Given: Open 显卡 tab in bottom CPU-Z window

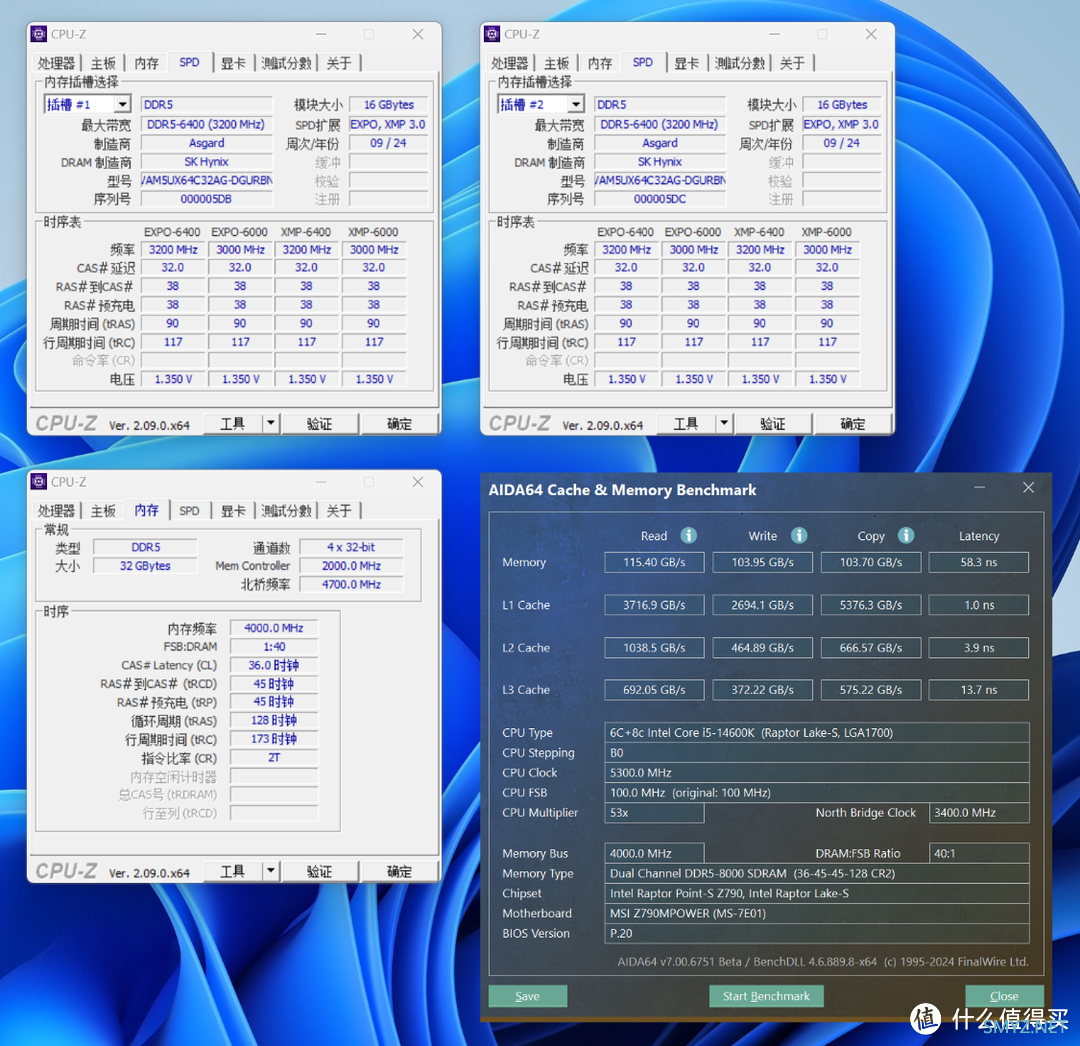Looking at the screenshot, I should coord(233,511).
